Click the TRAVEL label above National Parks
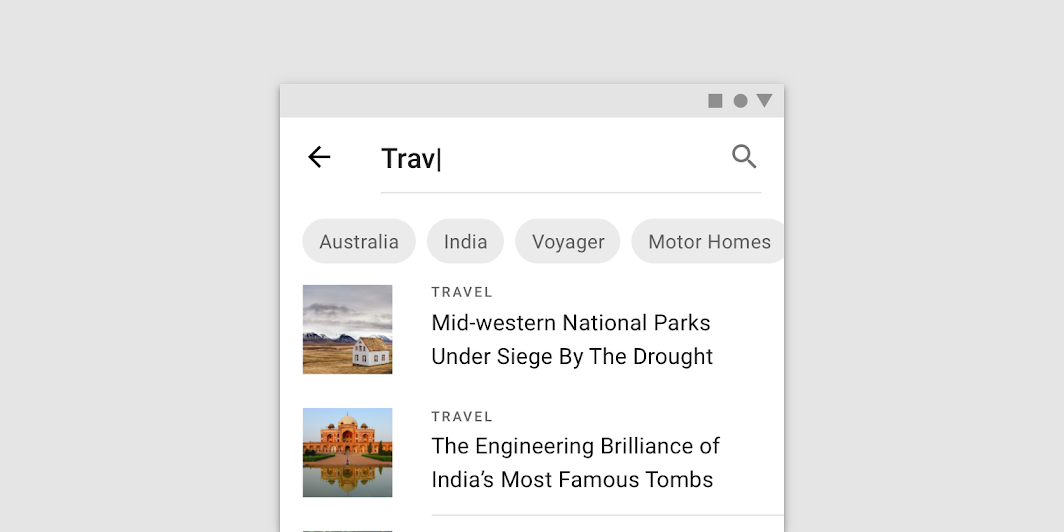1064x532 pixels. [x=462, y=292]
